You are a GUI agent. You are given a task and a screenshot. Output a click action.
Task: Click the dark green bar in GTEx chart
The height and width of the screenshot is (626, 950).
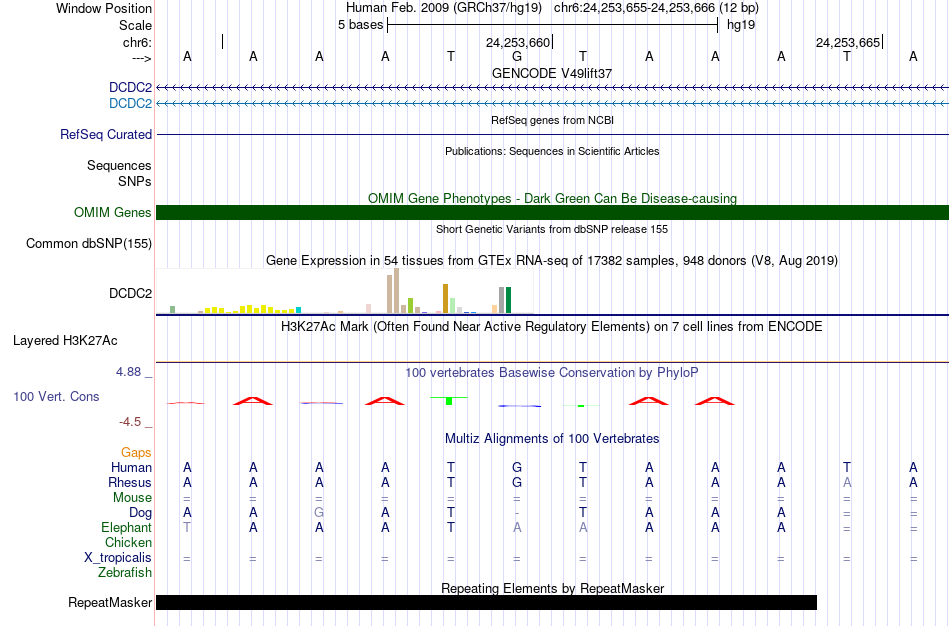508,300
